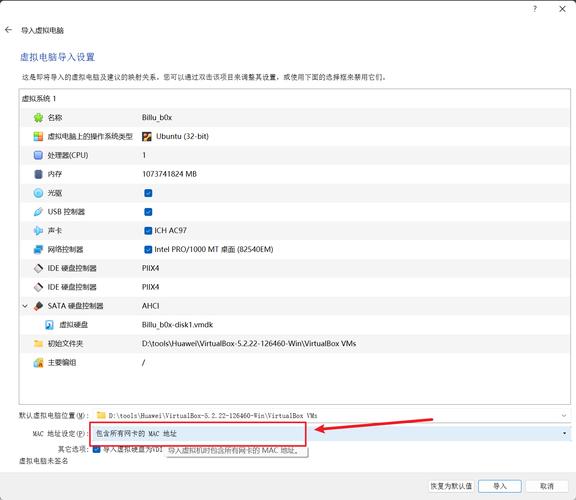Click the CPU processor icon
Screen dimensions: 576x500
[x=38, y=155]
